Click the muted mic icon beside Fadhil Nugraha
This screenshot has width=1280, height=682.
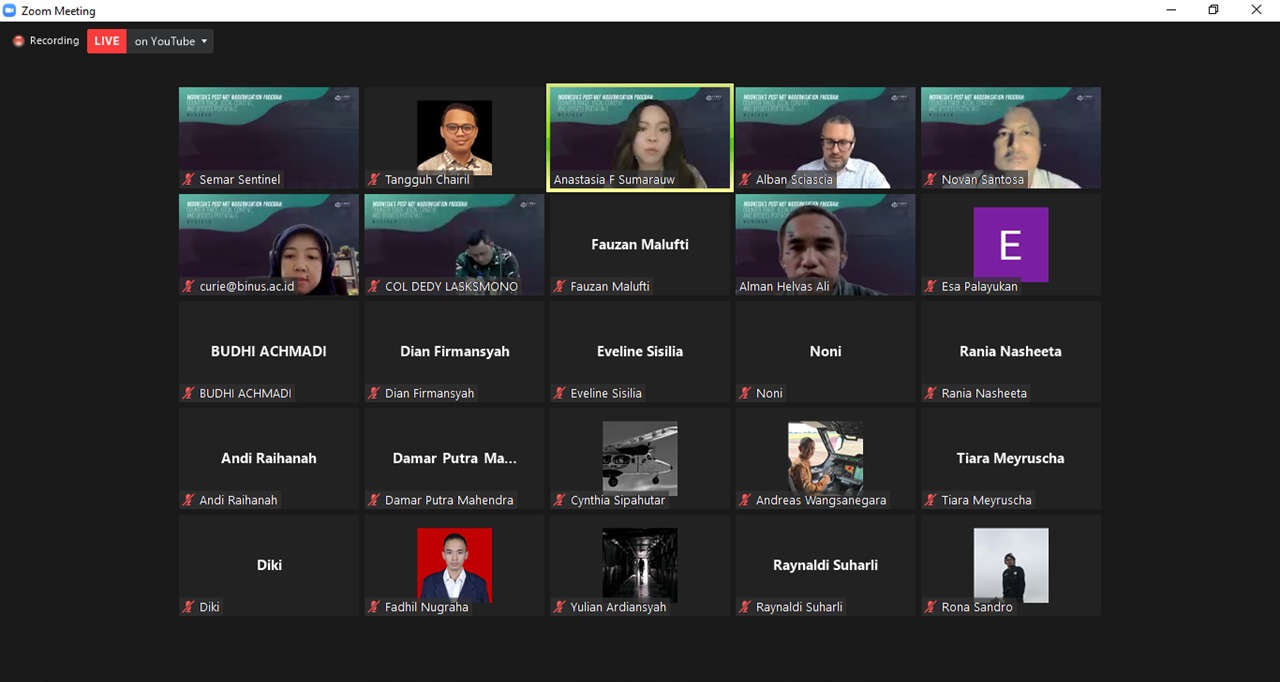click(x=374, y=607)
